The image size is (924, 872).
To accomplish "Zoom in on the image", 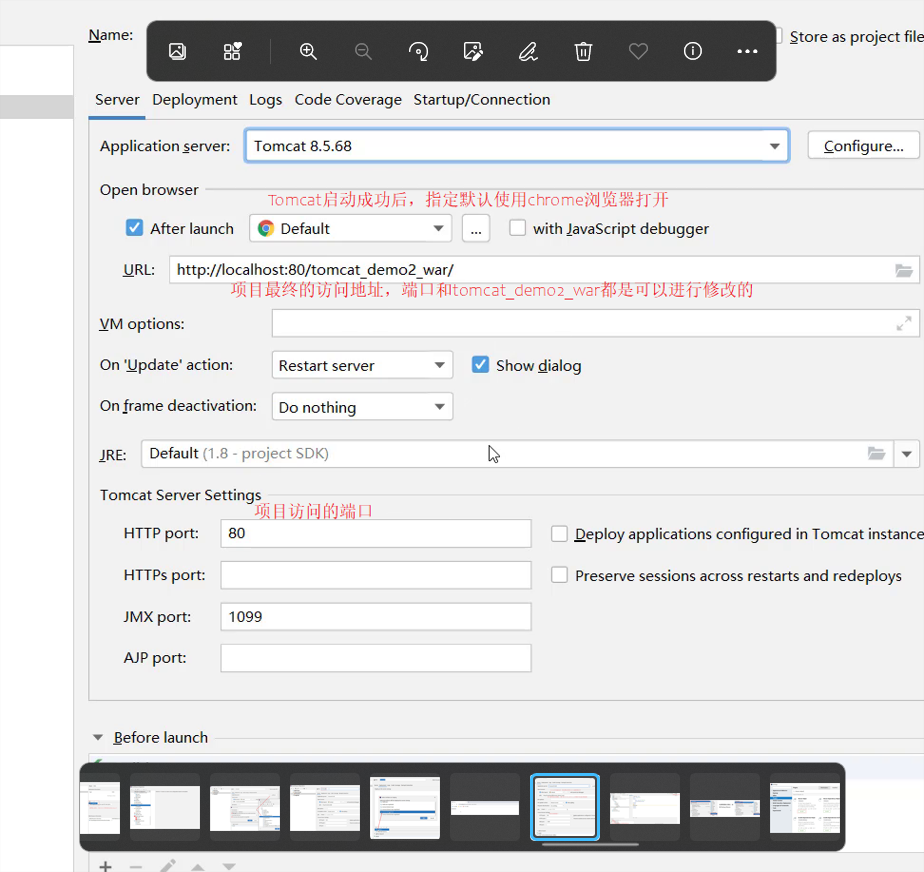I will pyautogui.click(x=308, y=51).
